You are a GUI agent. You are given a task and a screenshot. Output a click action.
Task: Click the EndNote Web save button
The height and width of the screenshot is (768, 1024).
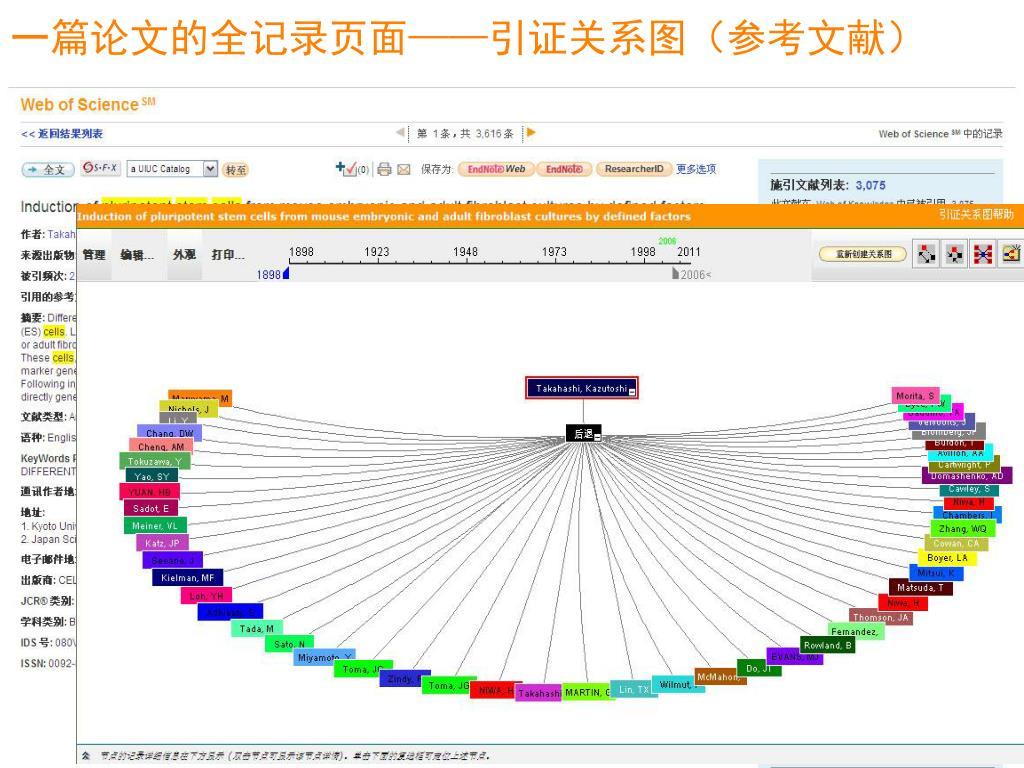coord(496,169)
